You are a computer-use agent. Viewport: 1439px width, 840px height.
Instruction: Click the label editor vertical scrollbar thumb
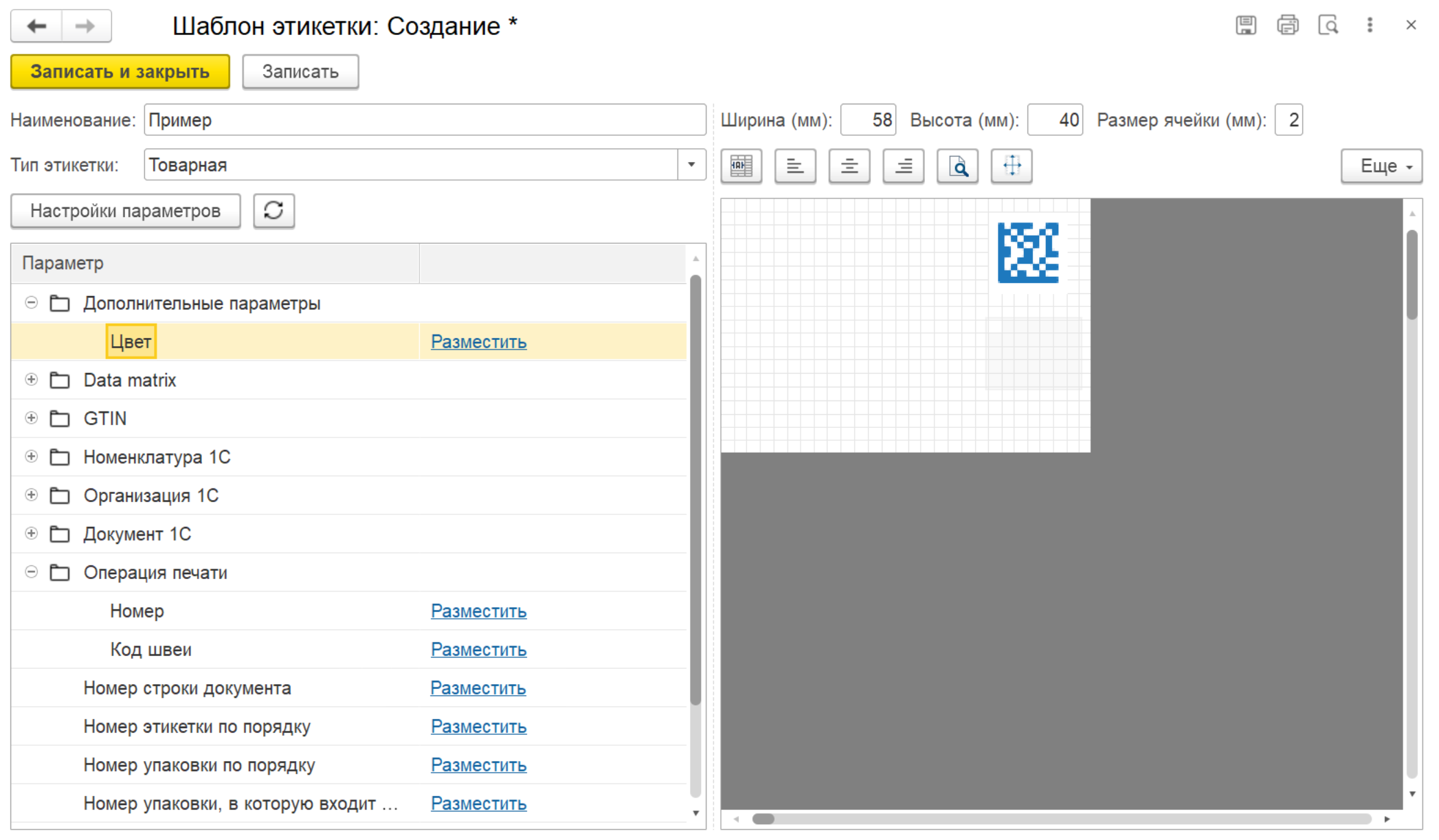pos(1412,275)
